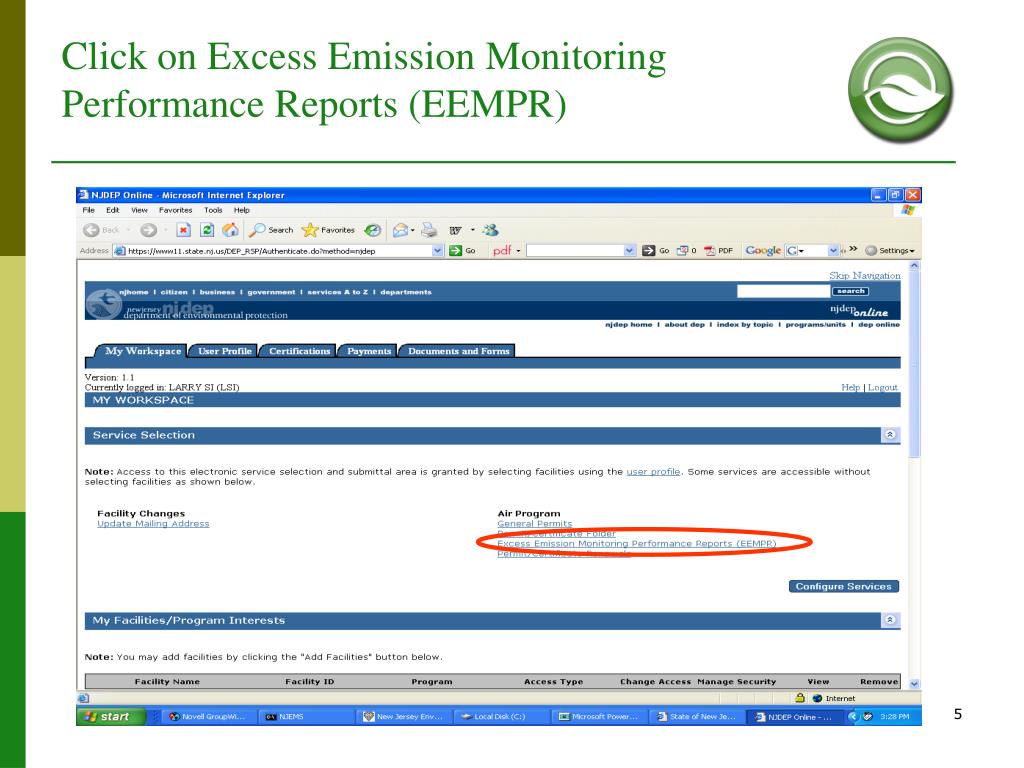Image resolution: width=1024 pixels, height=768 pixels.
Task: Click the popup blocker counter icon
Action: (x=682, y=251)
